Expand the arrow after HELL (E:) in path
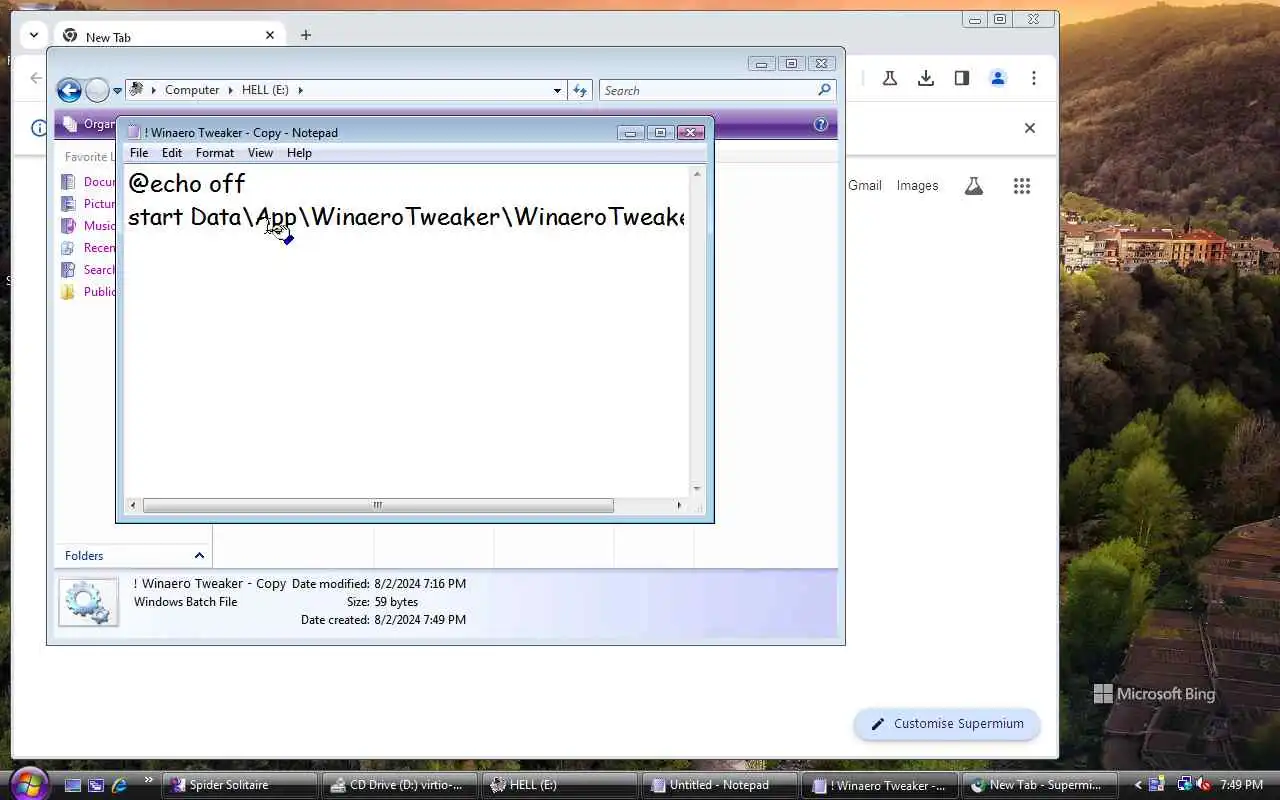Viewport: 1280px width, 800px height. [300, 90]
